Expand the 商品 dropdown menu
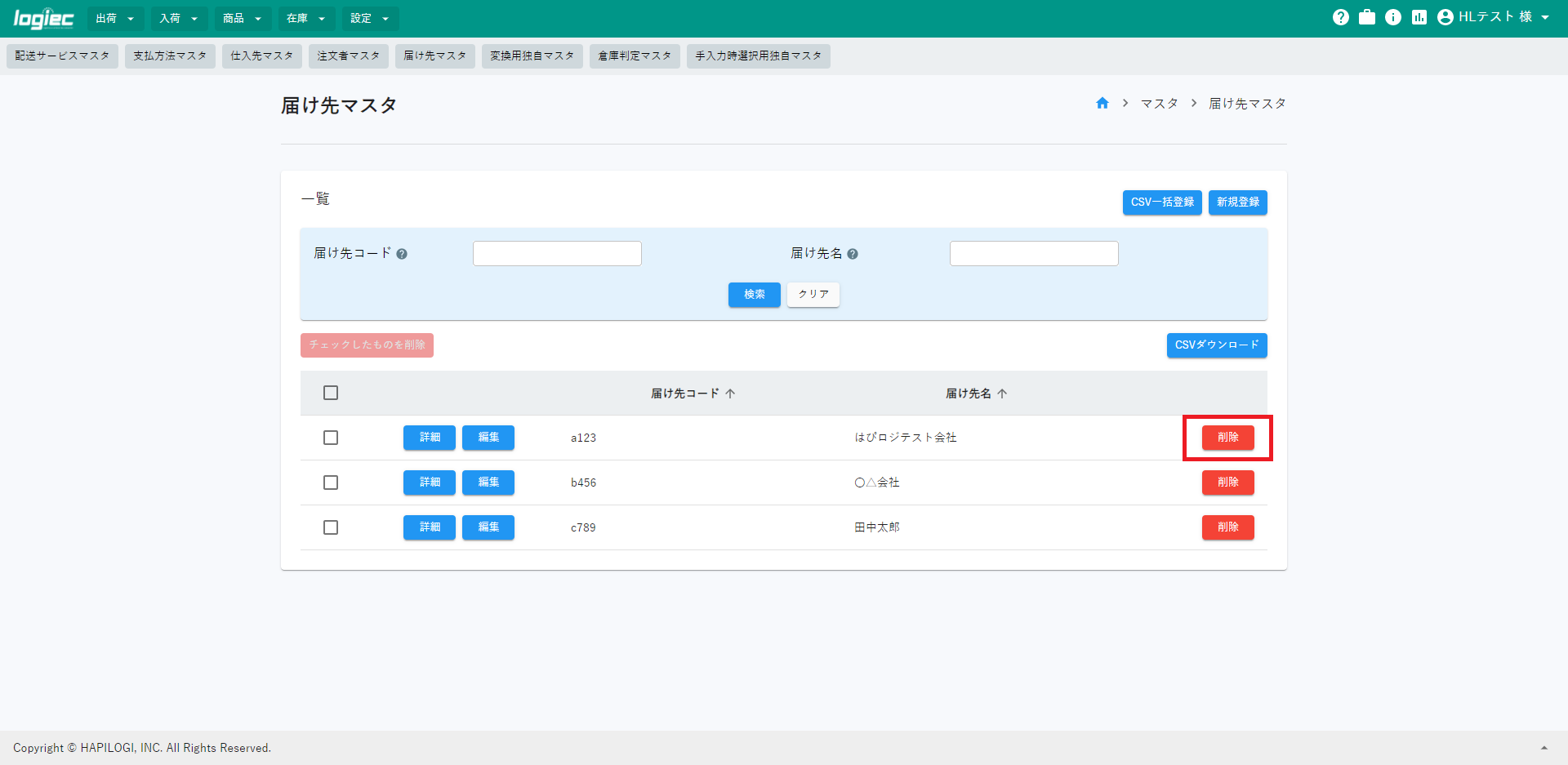 click(243, 18)
